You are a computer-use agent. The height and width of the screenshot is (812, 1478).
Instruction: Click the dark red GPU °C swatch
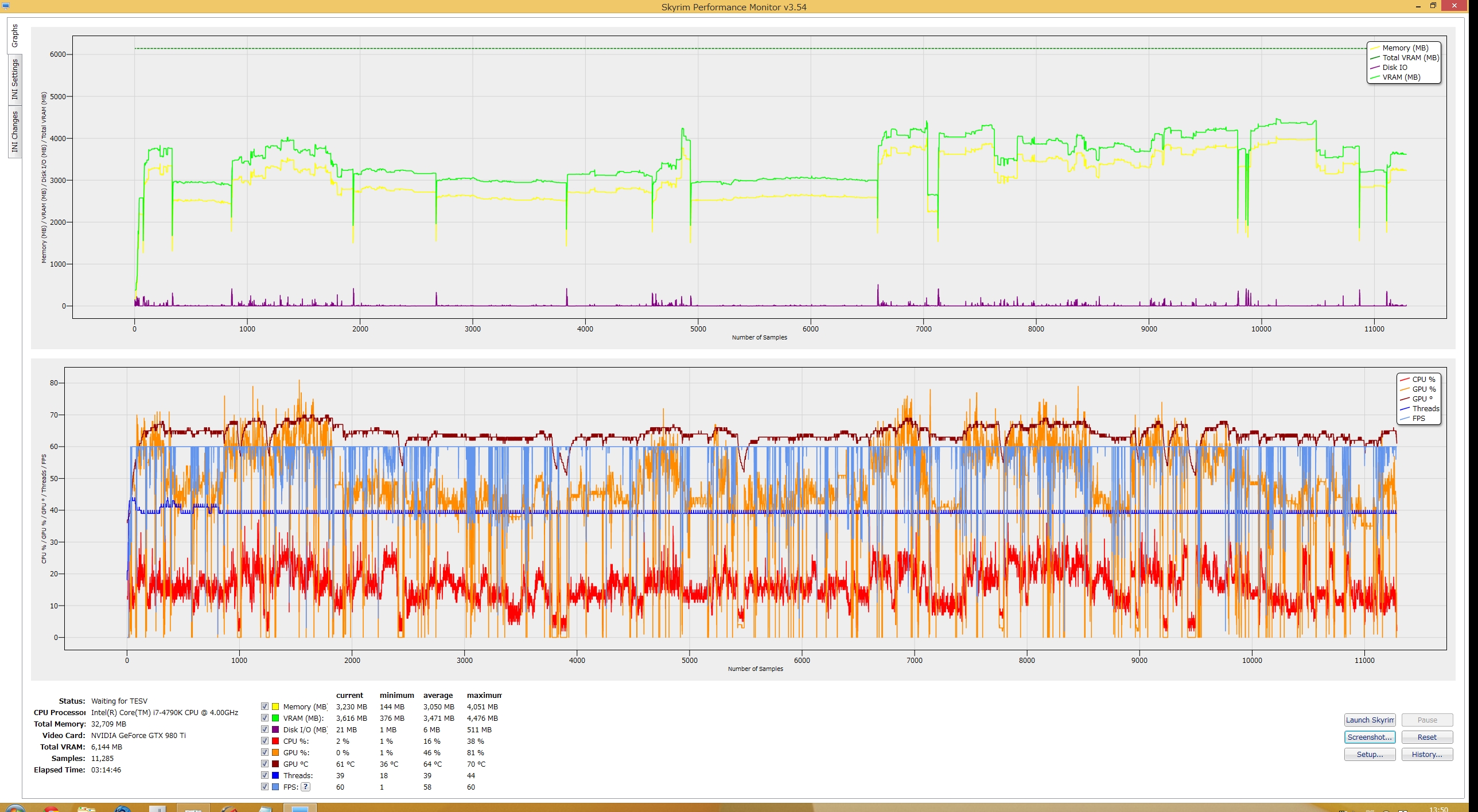[x=275, y=764]
